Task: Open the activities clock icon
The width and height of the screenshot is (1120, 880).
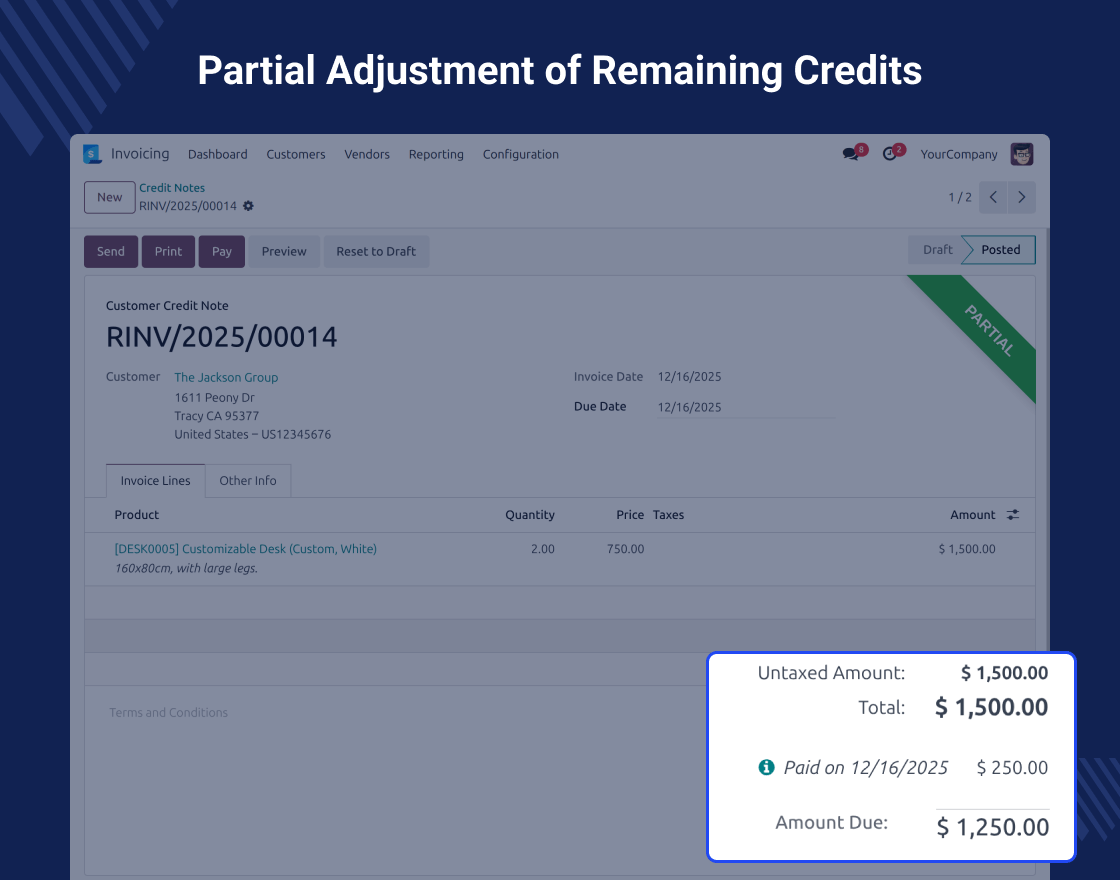Action: pos(889,154)
